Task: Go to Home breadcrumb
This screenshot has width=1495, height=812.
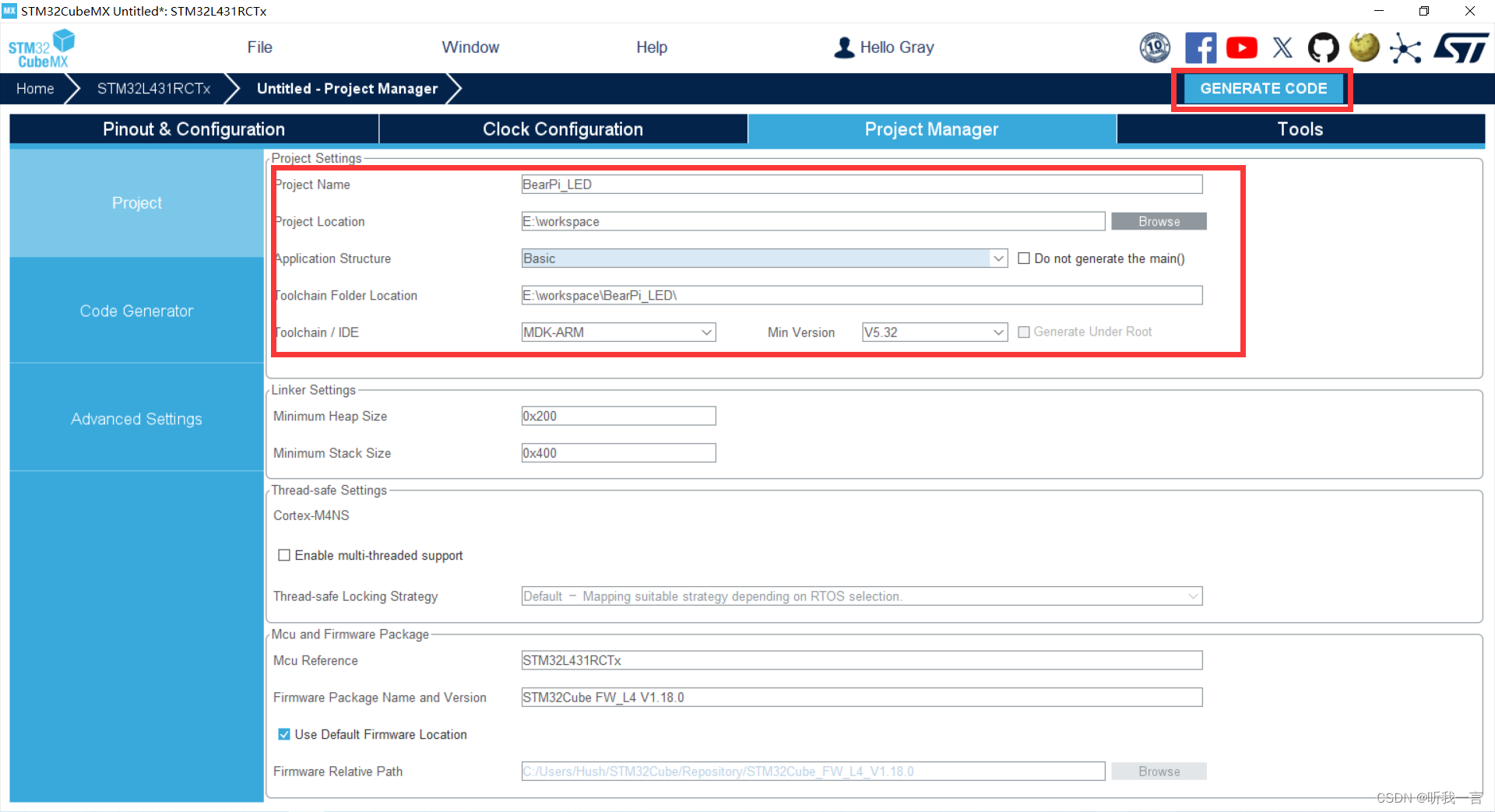Action: (x=35, y=89)
